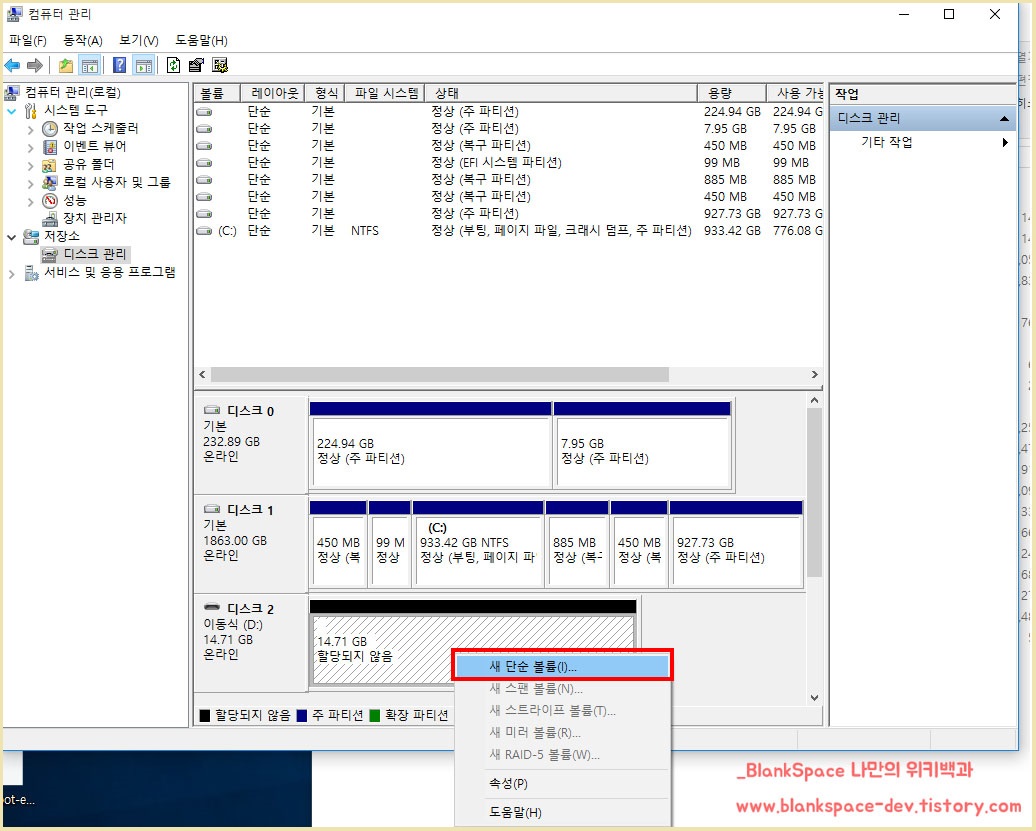
Task: Expand the 공유 폴더 node
Action: click(x=30, y=165)
